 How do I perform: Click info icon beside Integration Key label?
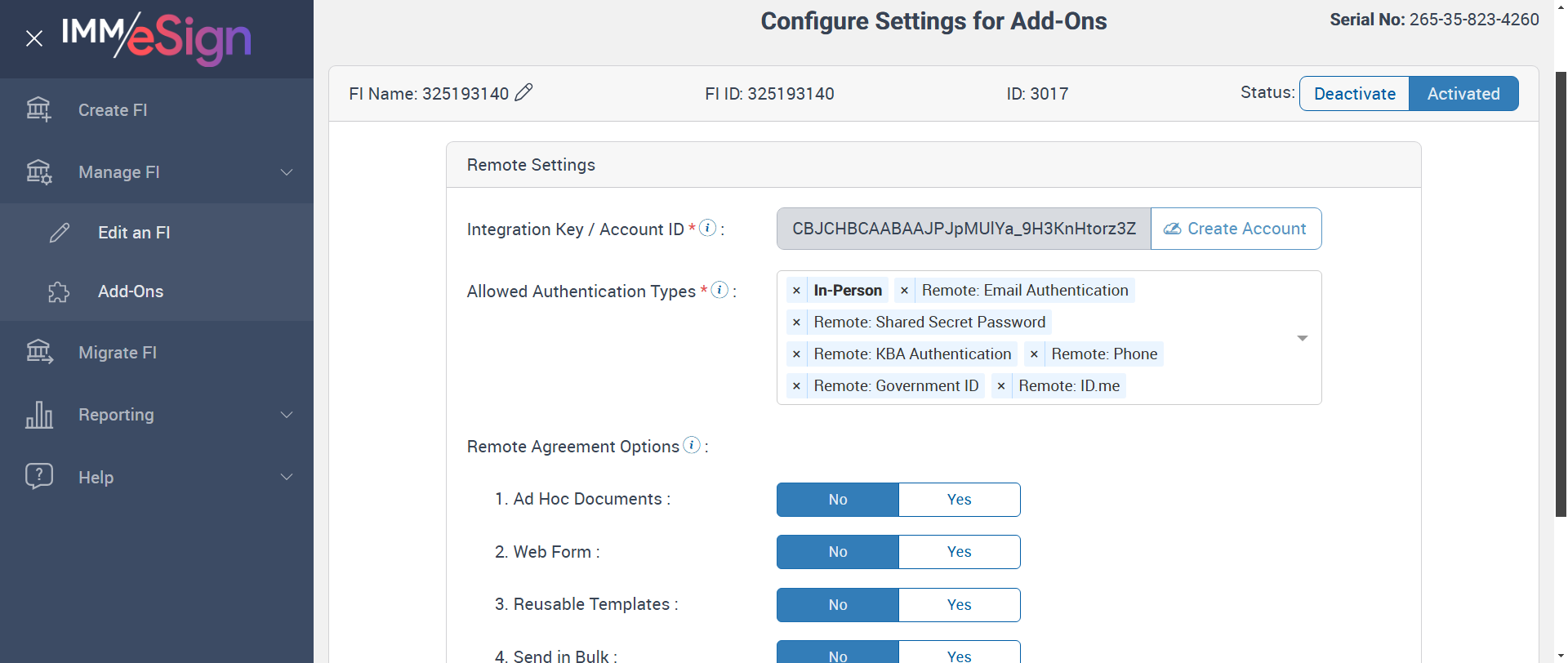(x=708, y=228)
